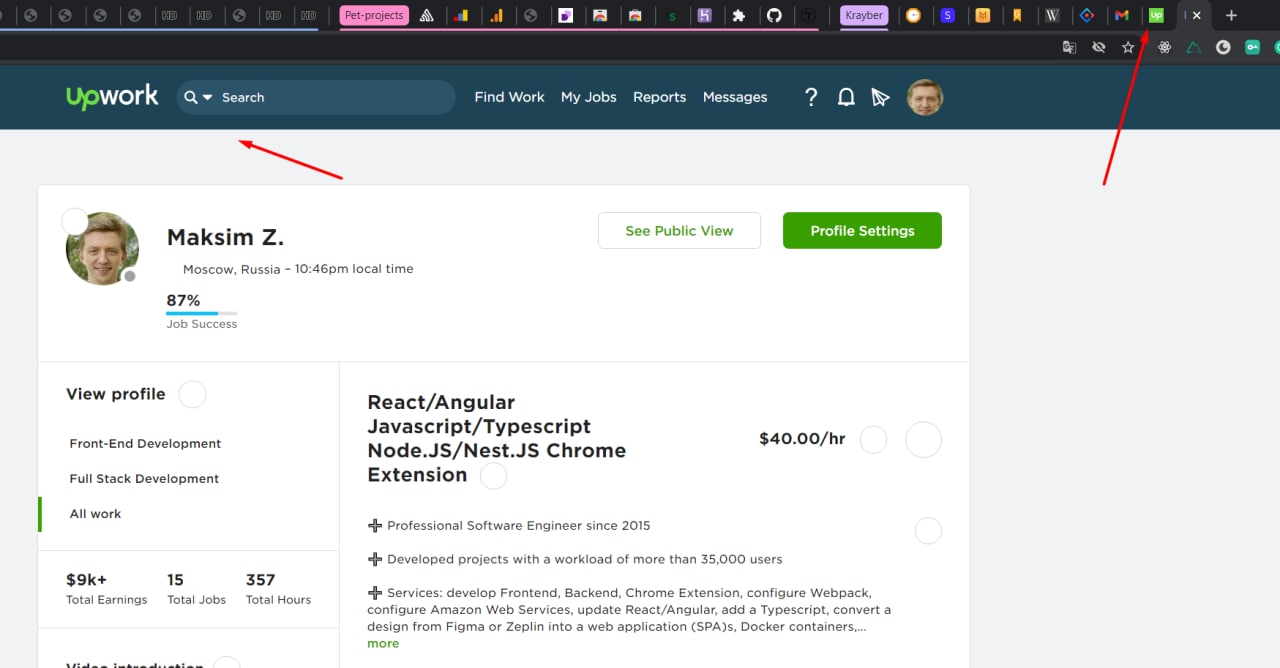Click the translate page icon in address bar
Image resolution: width=1280 pixels, height=668 pixels.
1069,47
